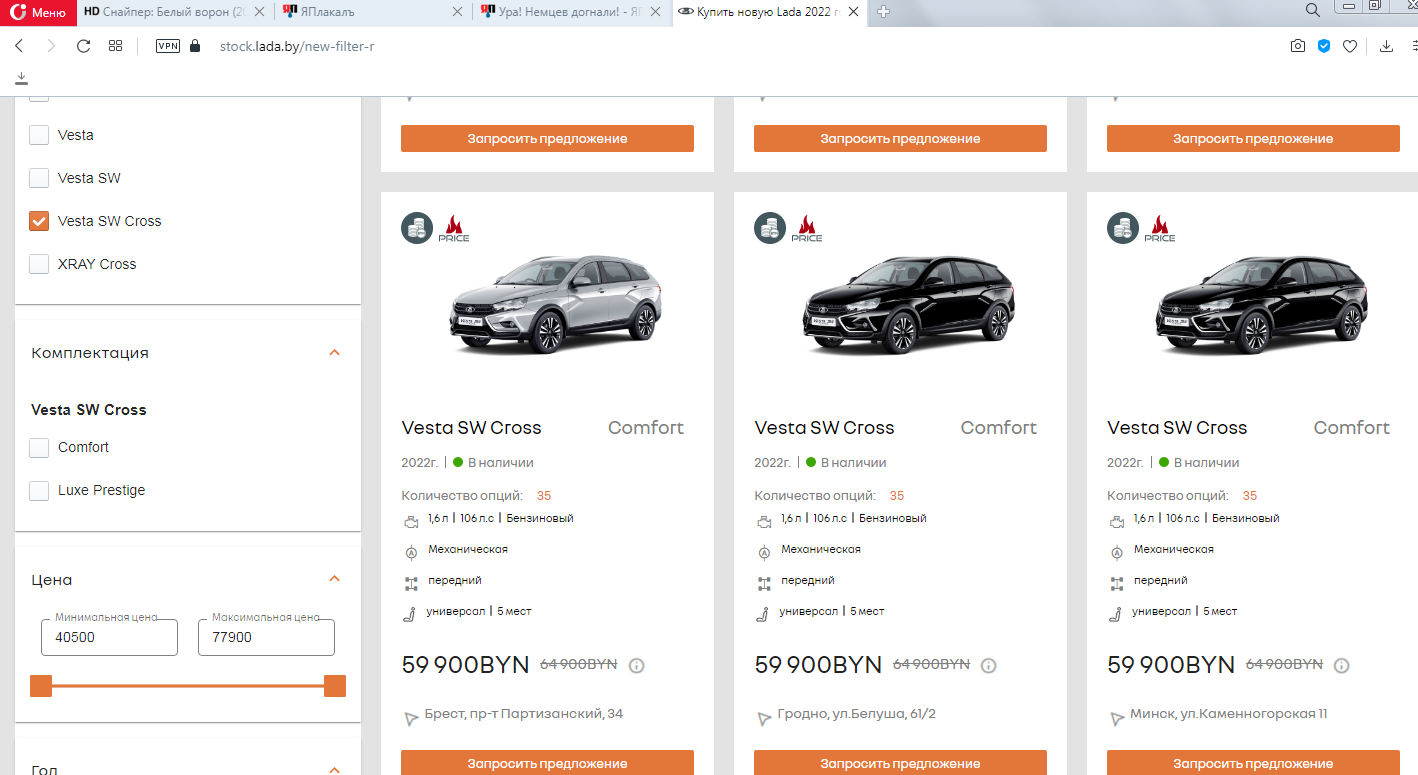Take a snapshot with the camera icon
This screenshot has height=775, width=1418.
click(1297, 46)
